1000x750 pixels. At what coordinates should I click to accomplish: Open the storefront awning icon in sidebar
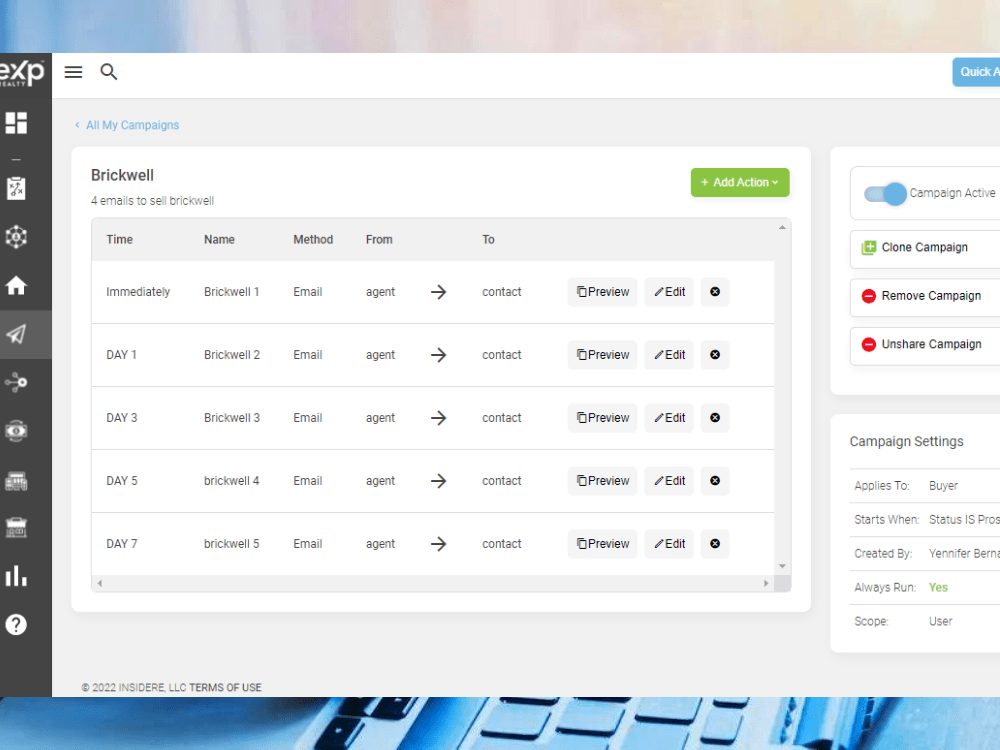(x=17, y=481)
